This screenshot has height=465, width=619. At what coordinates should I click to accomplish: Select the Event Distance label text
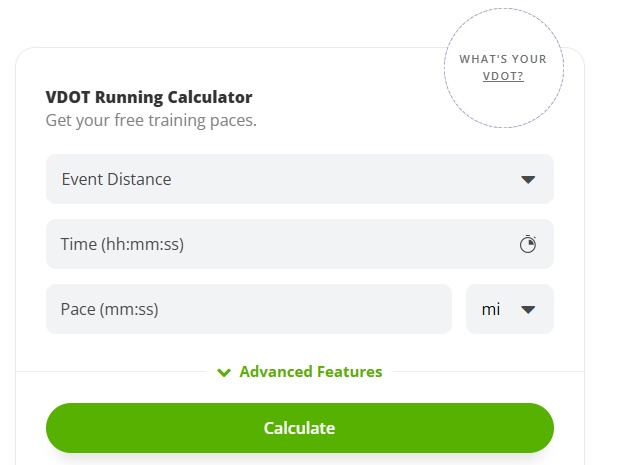(x=116, y=179)
